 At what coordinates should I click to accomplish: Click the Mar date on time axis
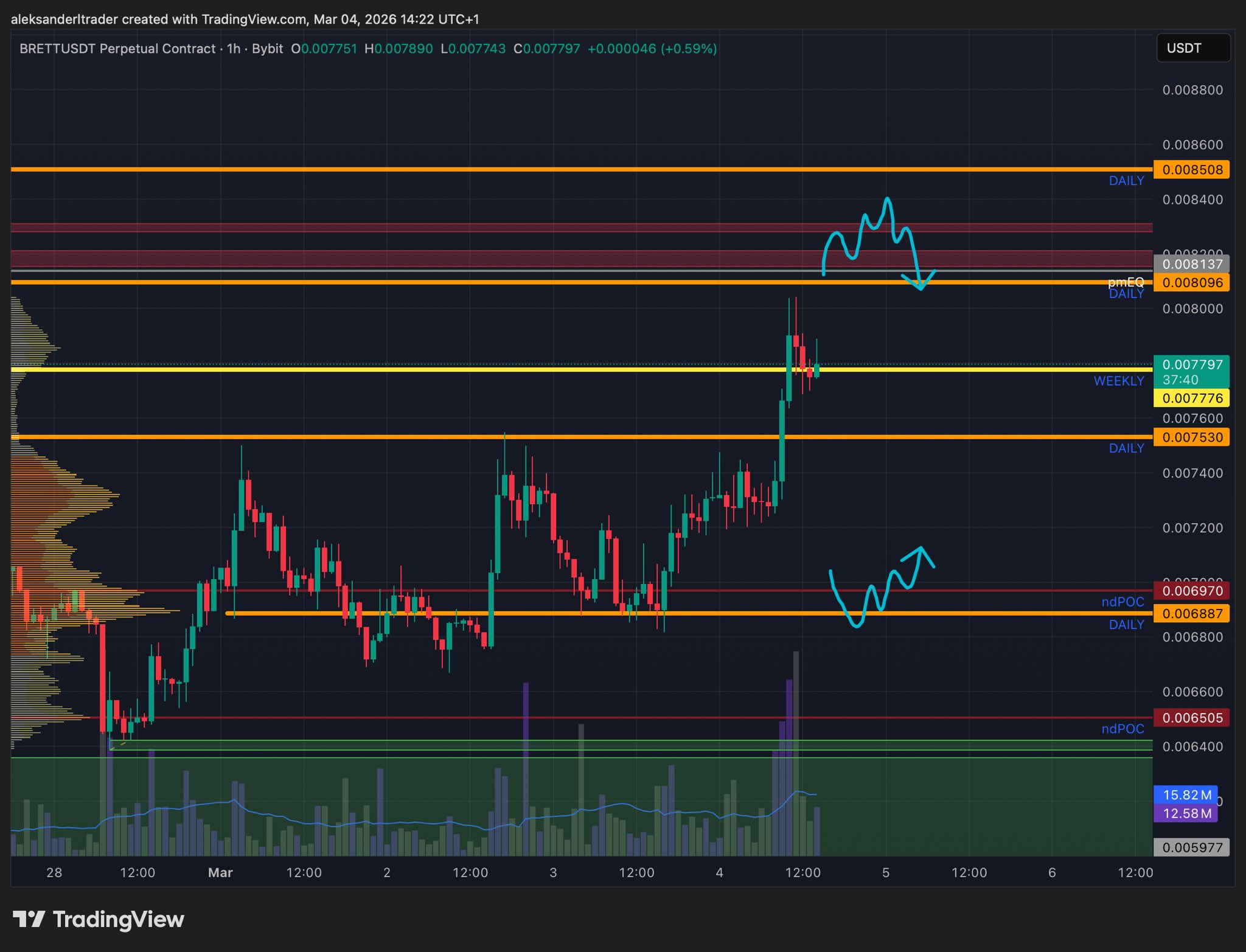[x=220, y=873]
